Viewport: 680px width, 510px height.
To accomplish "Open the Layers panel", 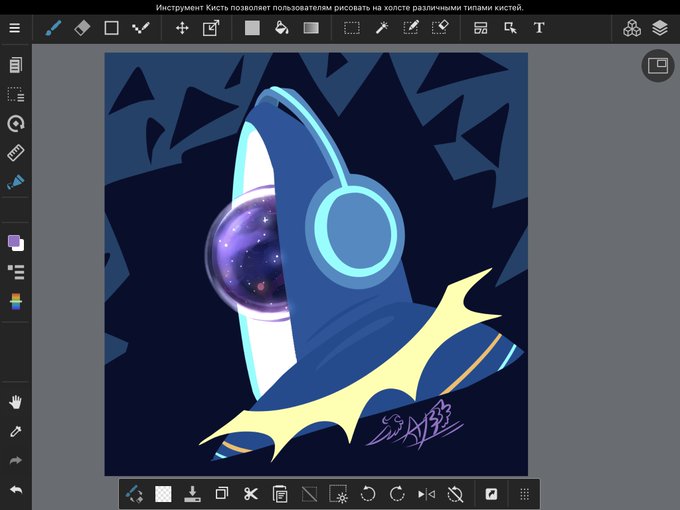I will [x=660, y=29].
